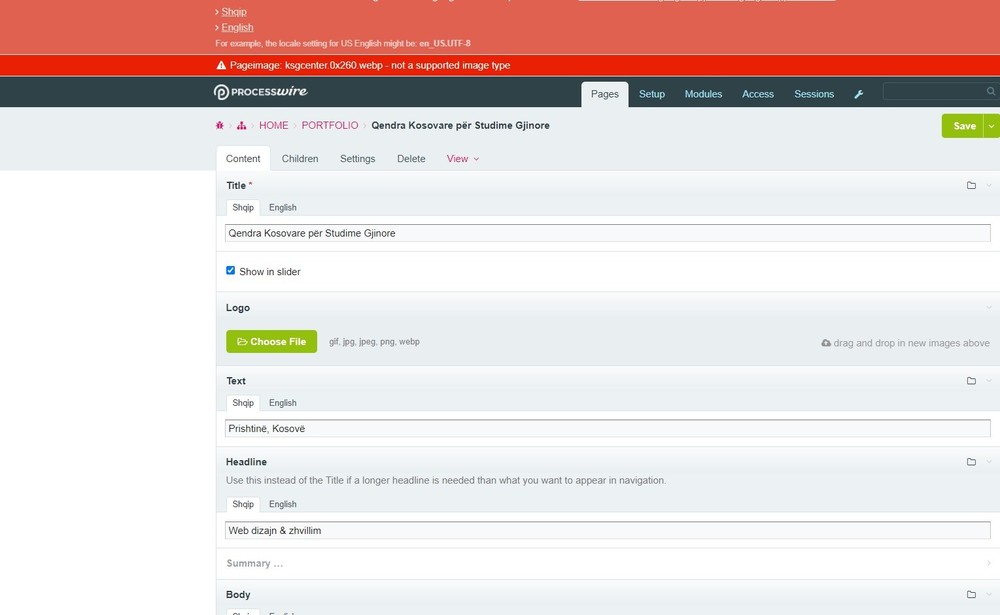
Task: Open the Modules menu
Action: pos(703,94)
